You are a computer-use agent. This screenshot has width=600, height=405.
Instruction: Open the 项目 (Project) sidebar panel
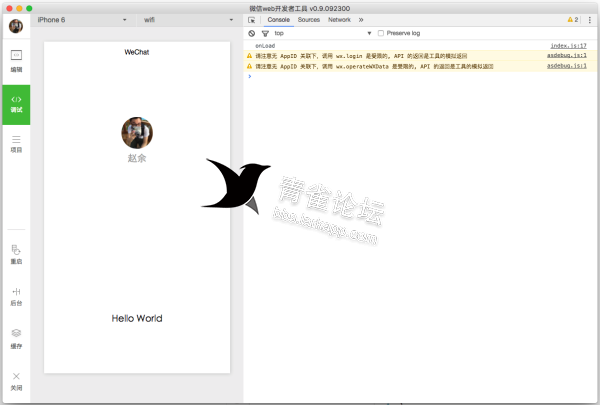[16, 144]
